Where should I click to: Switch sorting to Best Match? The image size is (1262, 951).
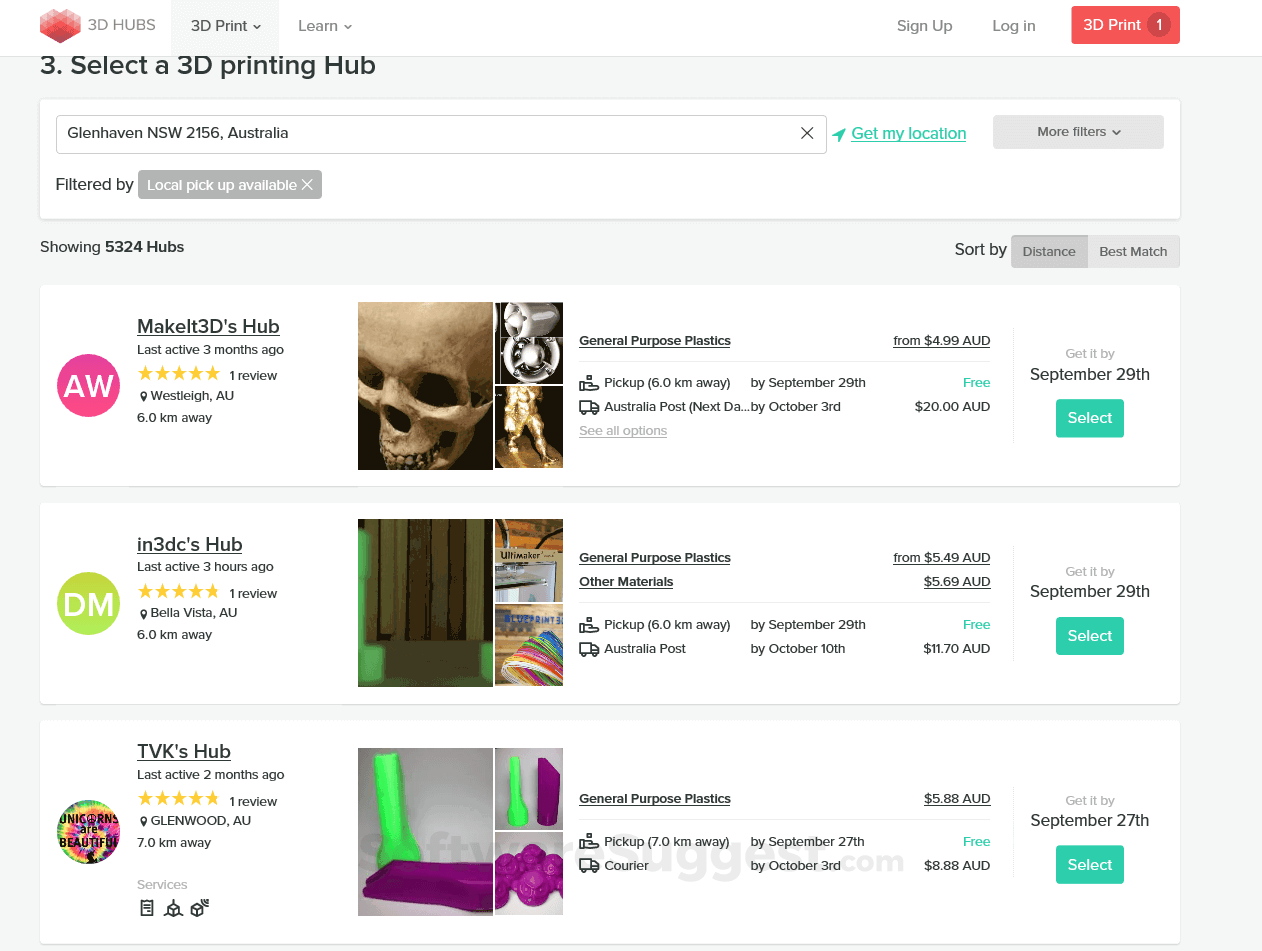1133,251
